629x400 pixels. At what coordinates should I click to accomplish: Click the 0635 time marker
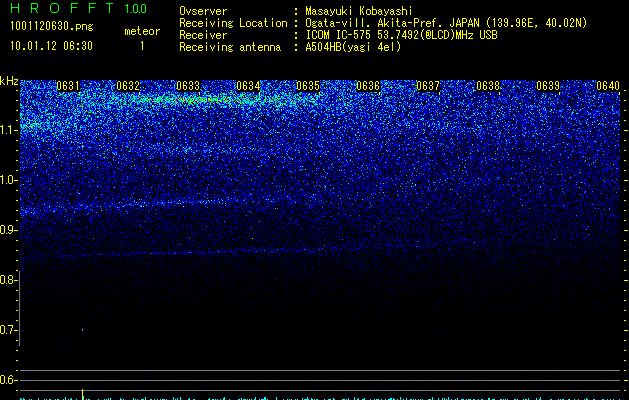coord(308,86)
